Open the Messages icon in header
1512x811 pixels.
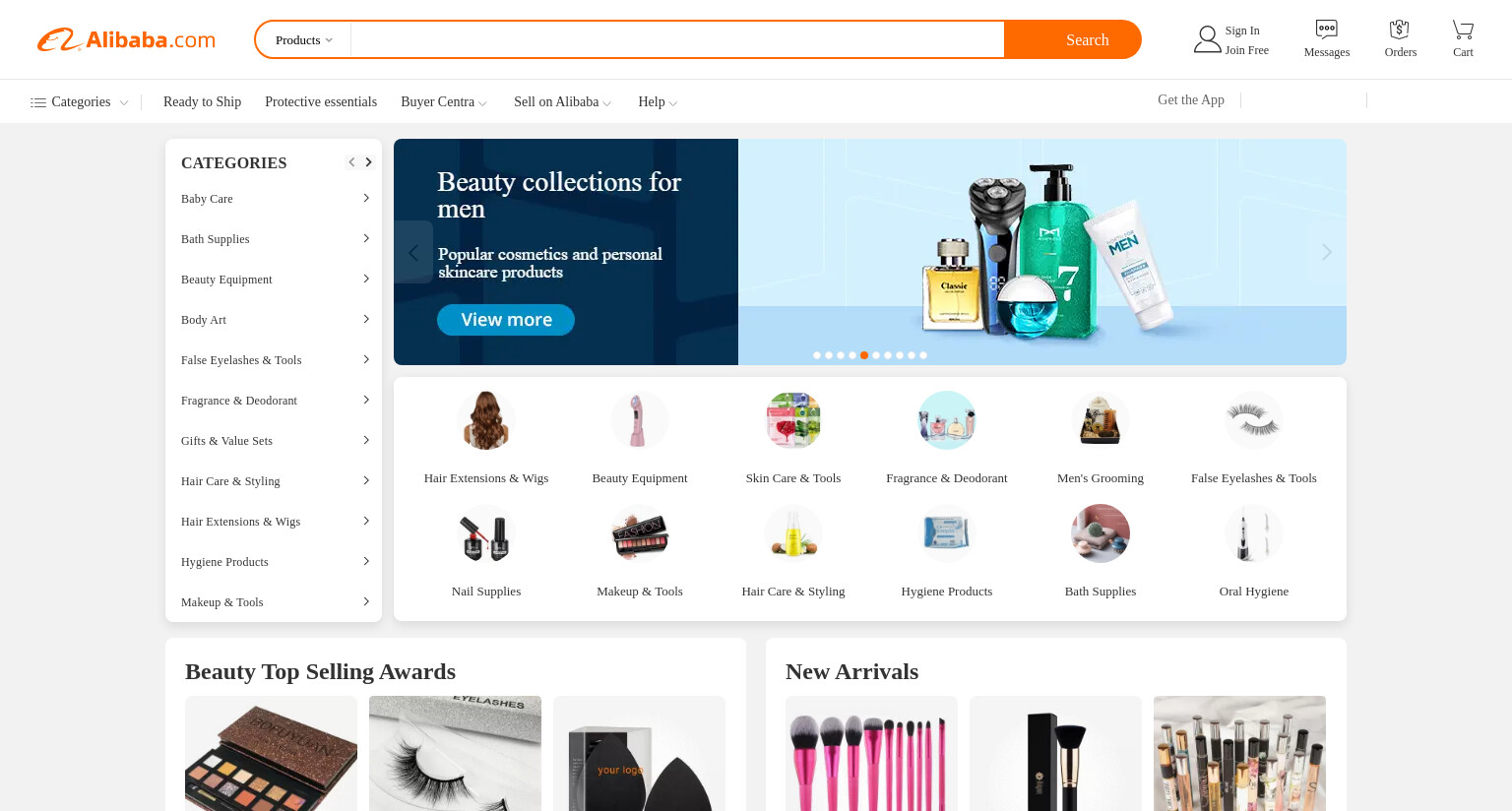(1326, 30)
